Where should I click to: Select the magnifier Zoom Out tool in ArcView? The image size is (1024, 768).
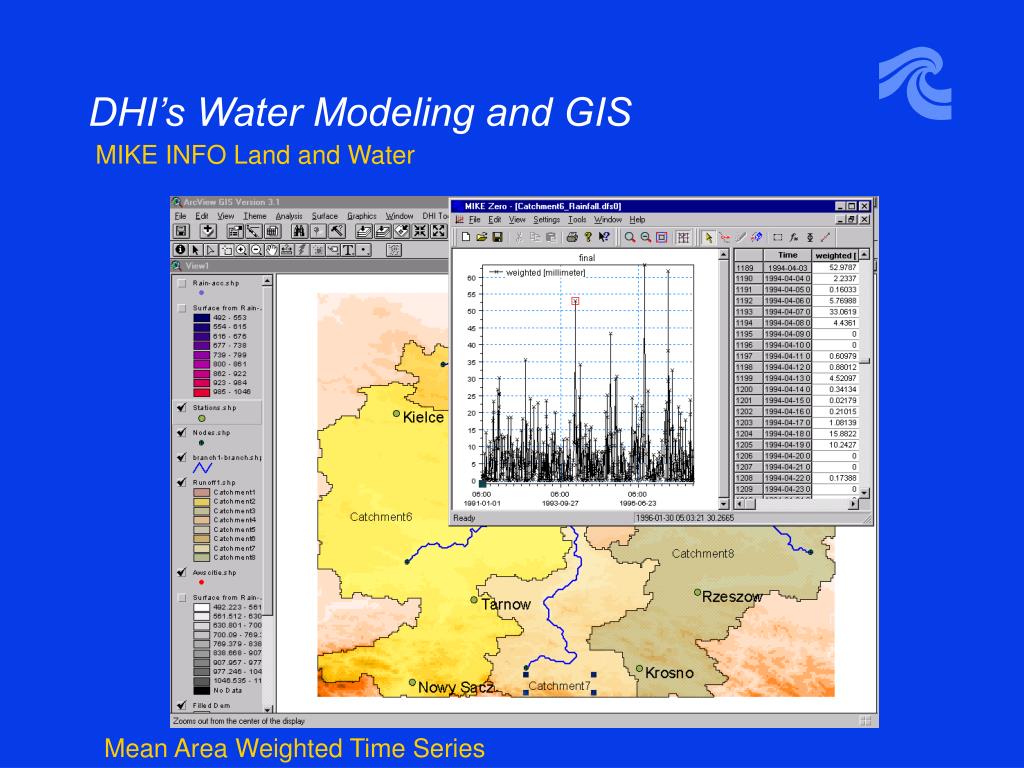pos(257,249)
